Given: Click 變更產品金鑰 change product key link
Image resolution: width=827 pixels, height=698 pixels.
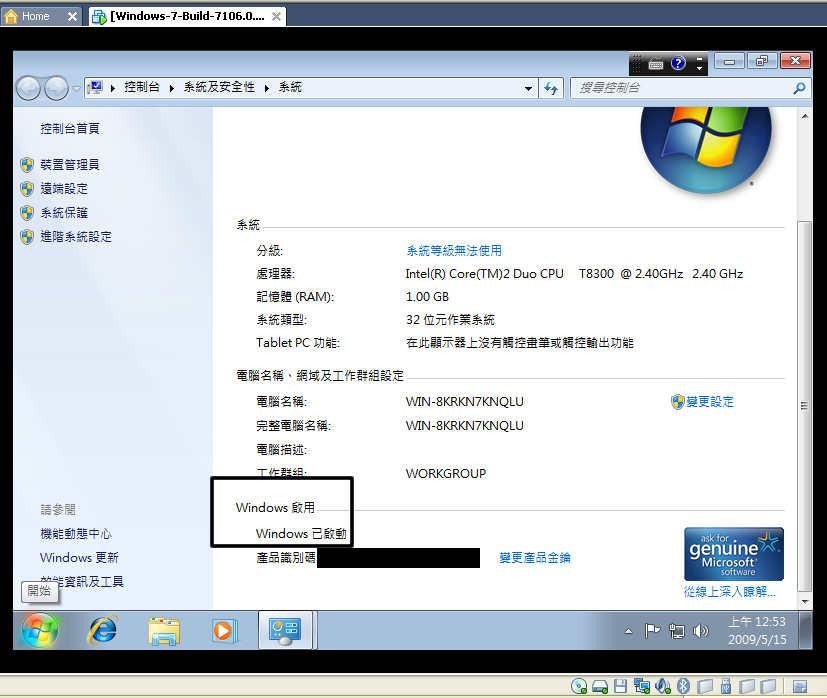Looking at the screenshot, I should click(535, 558).
